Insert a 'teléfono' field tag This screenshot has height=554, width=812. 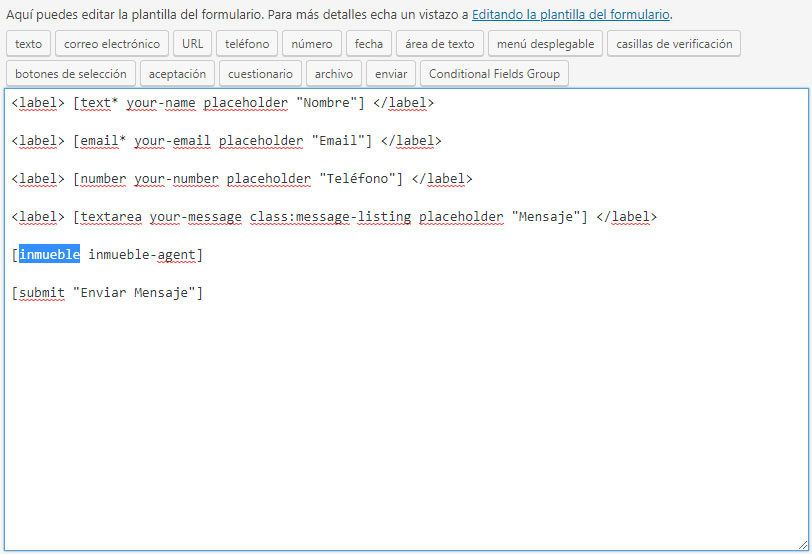[246, 44]
